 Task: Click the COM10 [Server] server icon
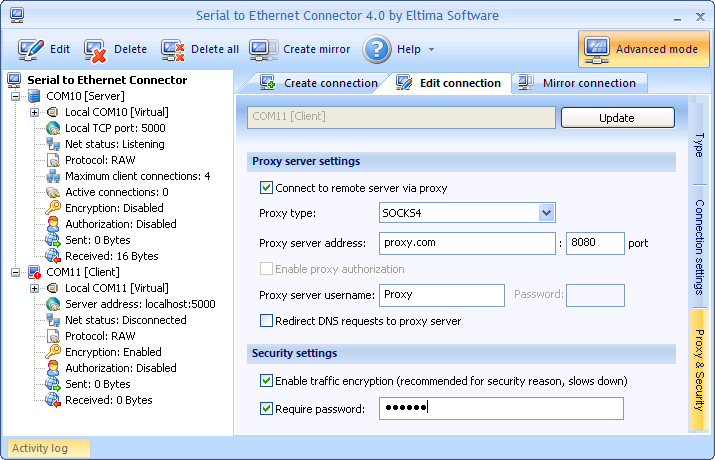(x=34, y=96)
